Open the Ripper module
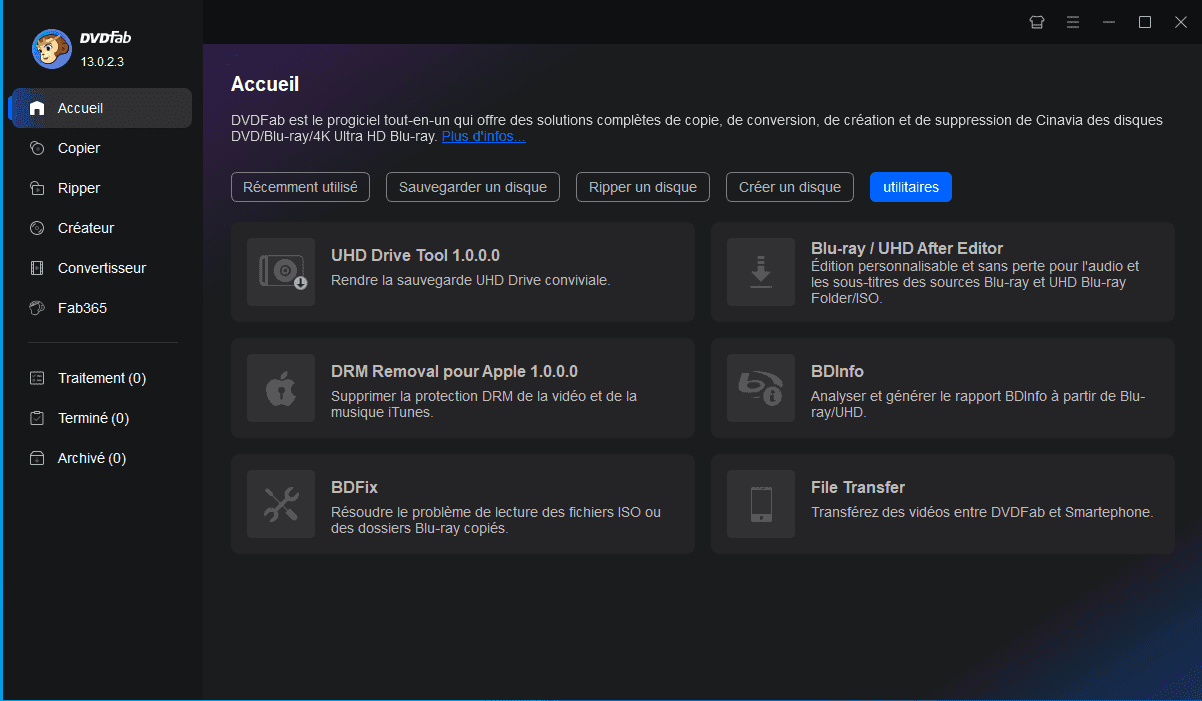Image resolution: width=1202 pixels, height=701 pixels. pos(100,188)
